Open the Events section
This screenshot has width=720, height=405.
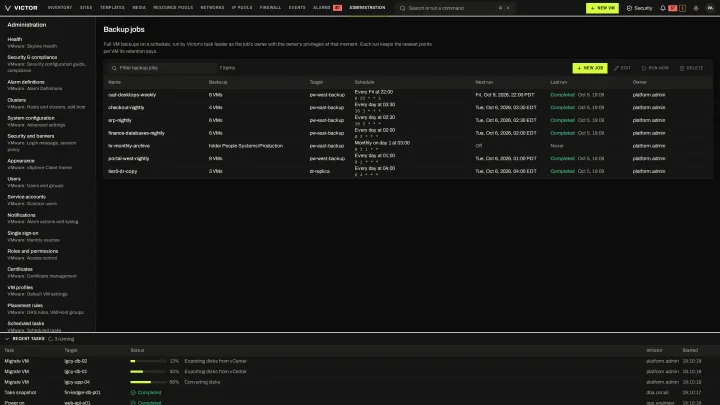pyautogui.click(x=297, y=8)
